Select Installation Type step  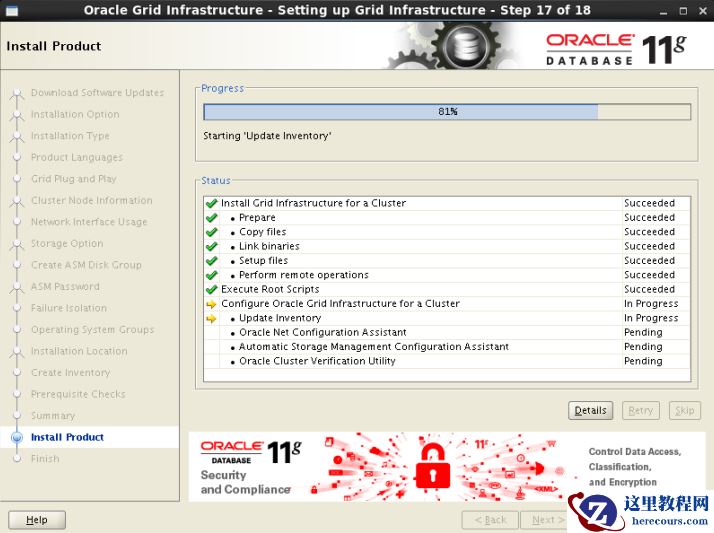70,136
